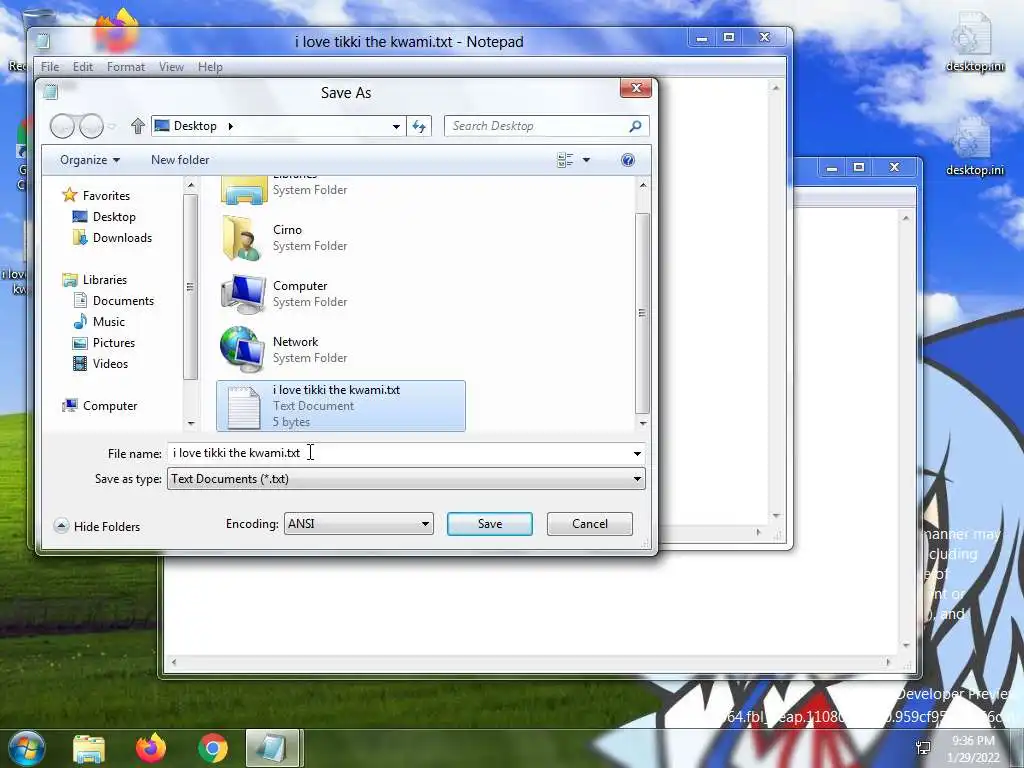Open the Help menu in Notepad
1024x768 pixels.
[210, 67]
